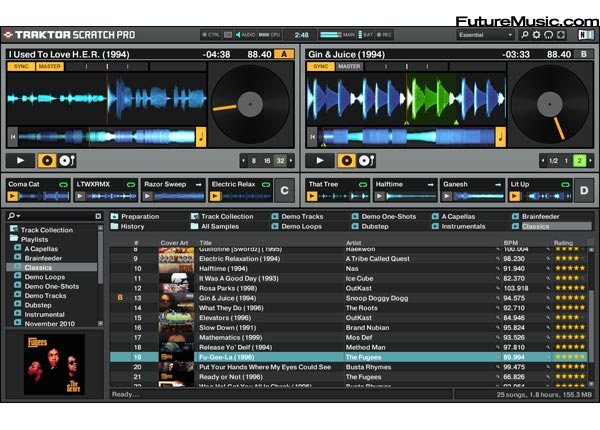The width and height of the screenshot is (600, 430).
Task: Show larger loop sizes on Deck A
Action: point(291,161)
